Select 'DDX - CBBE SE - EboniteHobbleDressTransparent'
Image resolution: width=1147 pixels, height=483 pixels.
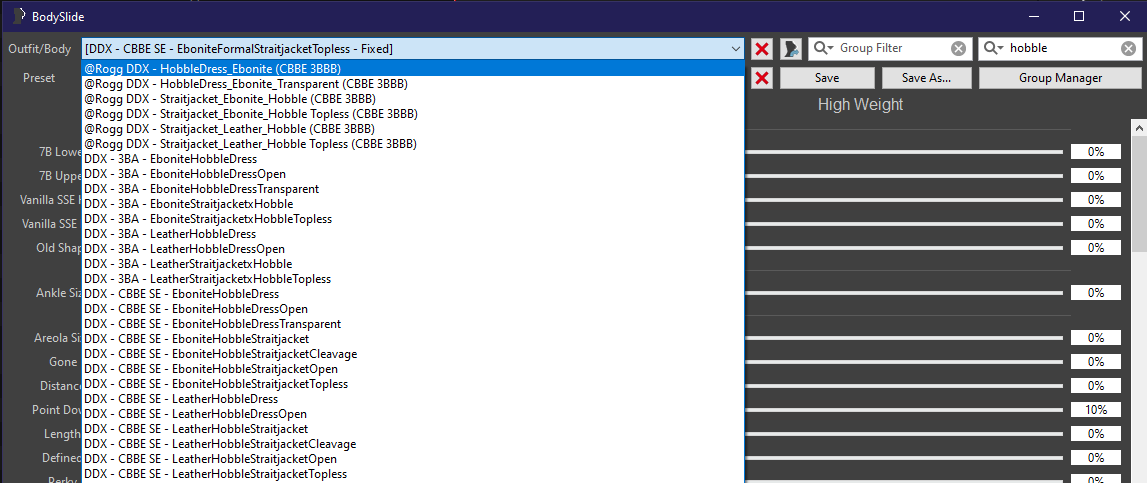click(413, 324)
